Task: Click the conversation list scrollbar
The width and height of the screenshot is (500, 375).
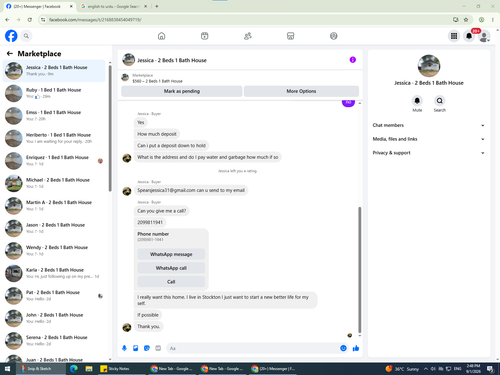Action: pyautogui.click(x=110, y=128)
